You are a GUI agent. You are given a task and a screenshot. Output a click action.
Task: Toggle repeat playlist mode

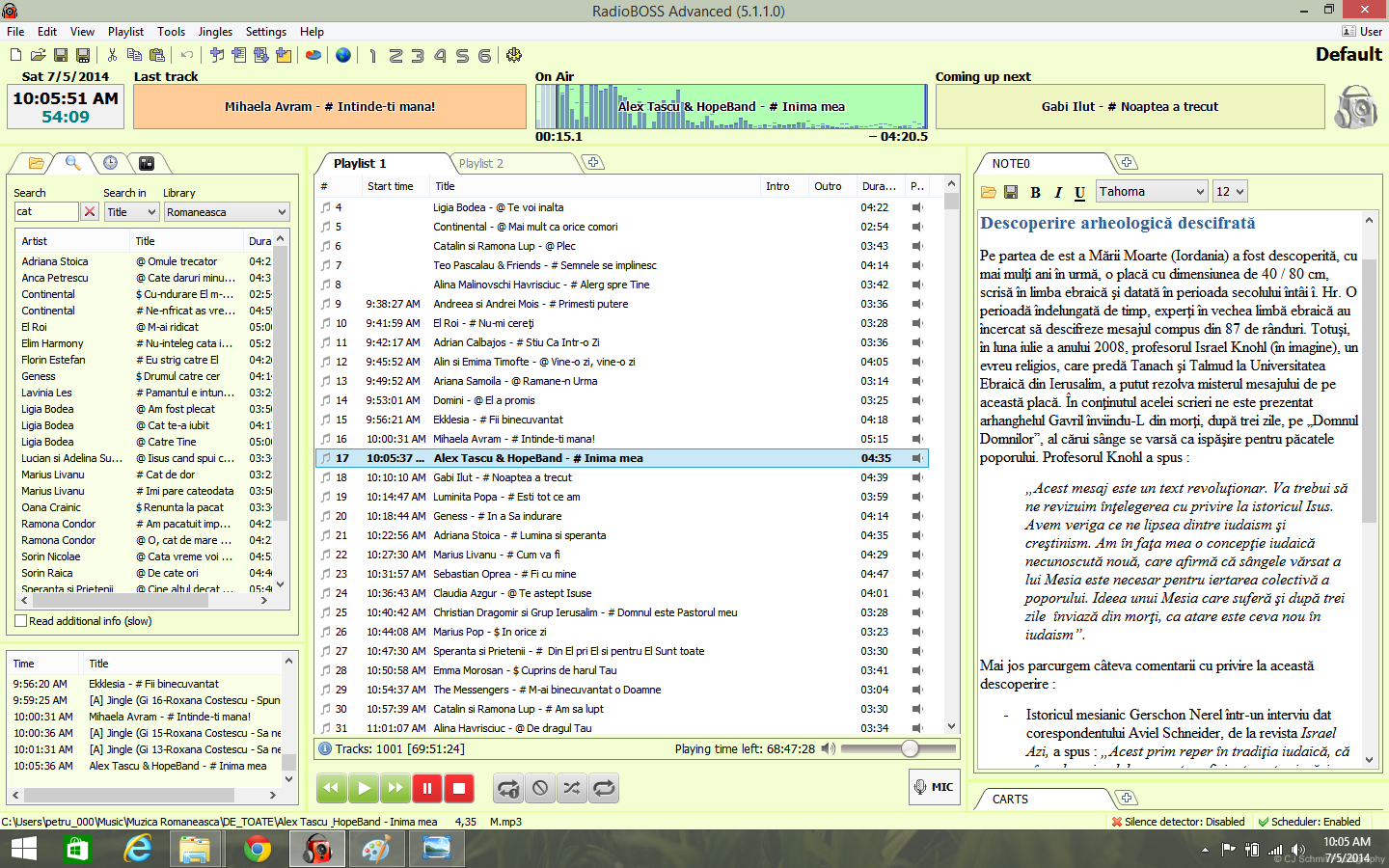point(604,788)
